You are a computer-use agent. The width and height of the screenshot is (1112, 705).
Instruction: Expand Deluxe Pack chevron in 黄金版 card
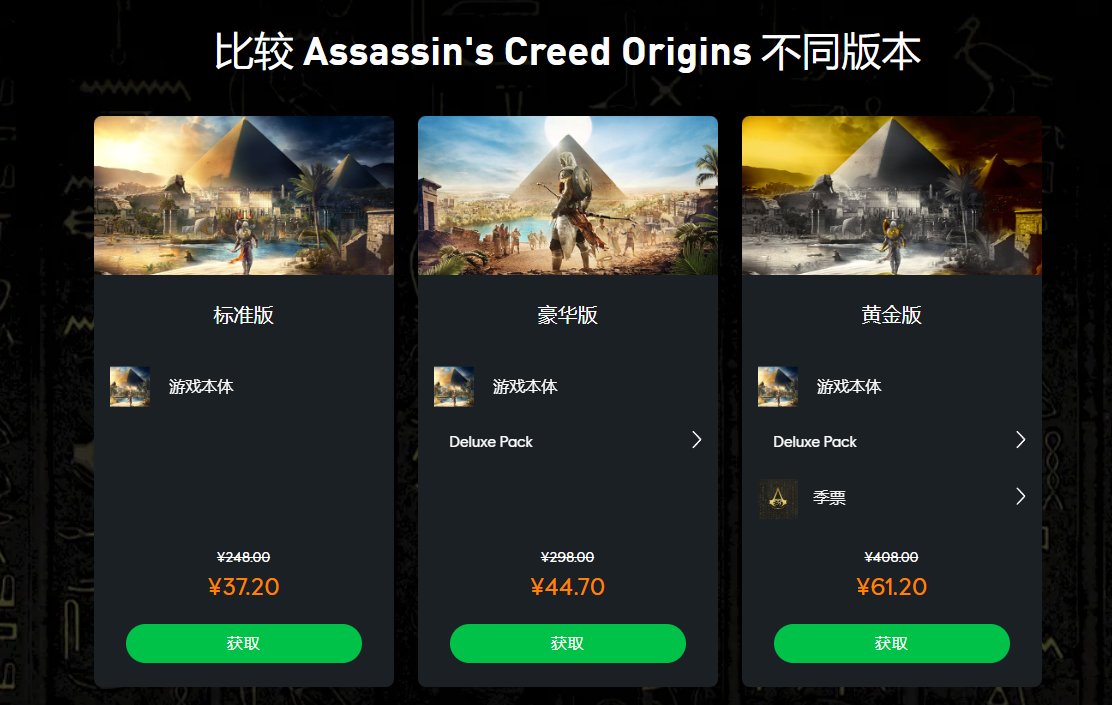pyautogui.click(x=1021, y=440)
